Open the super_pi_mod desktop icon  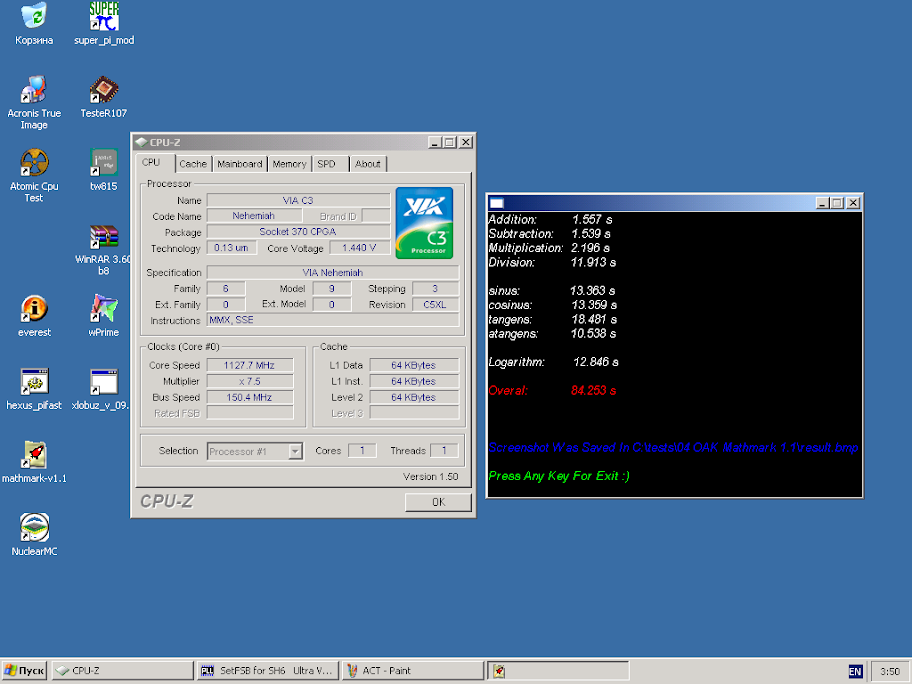coord(104,18)
